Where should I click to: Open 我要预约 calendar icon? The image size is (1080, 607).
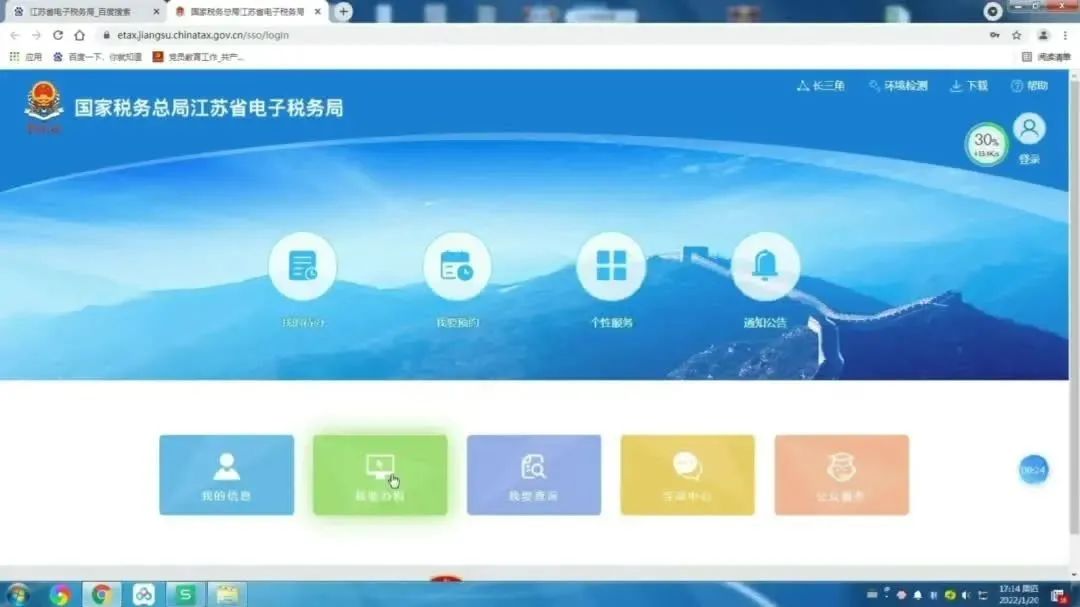pyautogui.click(x=457, y=267)
